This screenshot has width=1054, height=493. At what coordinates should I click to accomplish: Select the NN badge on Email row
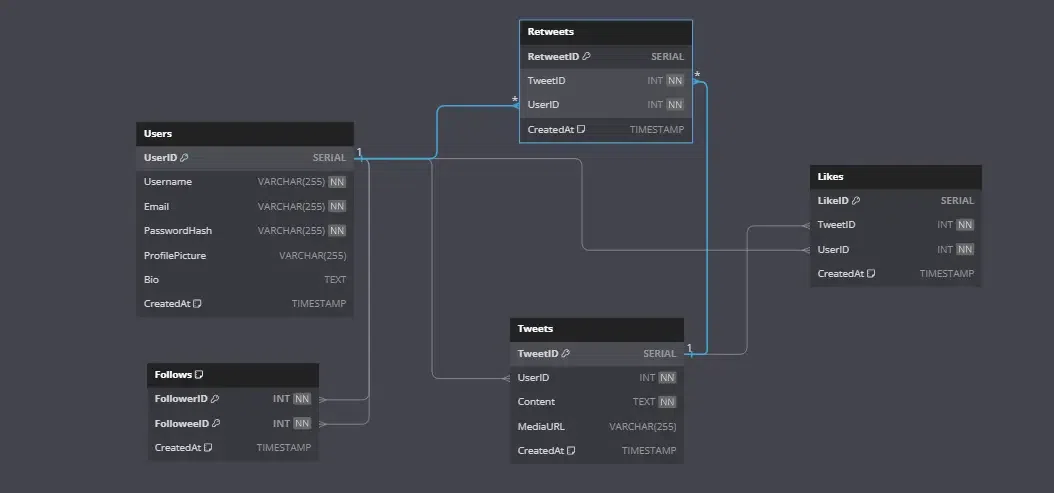[337, 206]
